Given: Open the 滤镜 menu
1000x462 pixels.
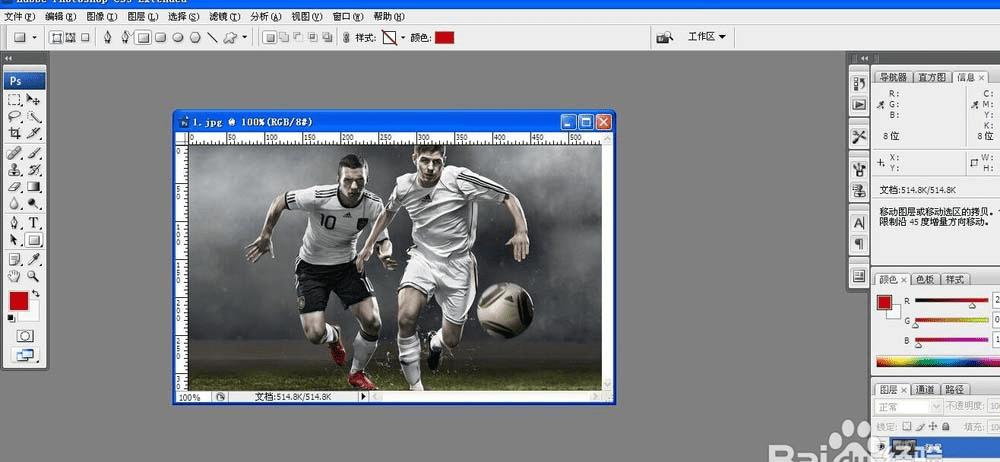Looking at the screenshot, I should point(224,17).
